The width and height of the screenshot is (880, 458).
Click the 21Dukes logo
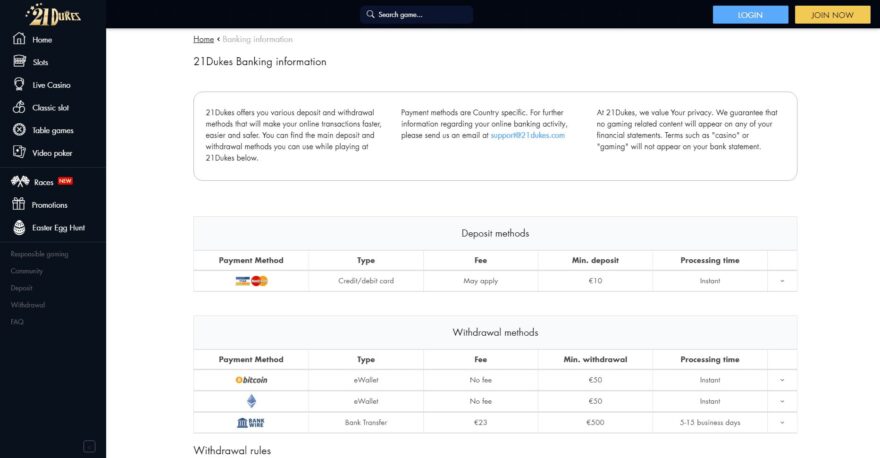pos(53,15)
